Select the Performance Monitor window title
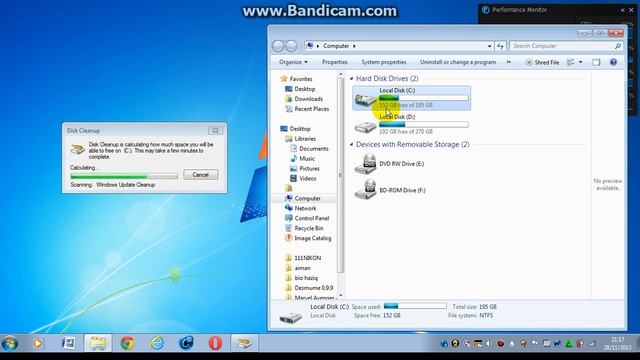 519,10
